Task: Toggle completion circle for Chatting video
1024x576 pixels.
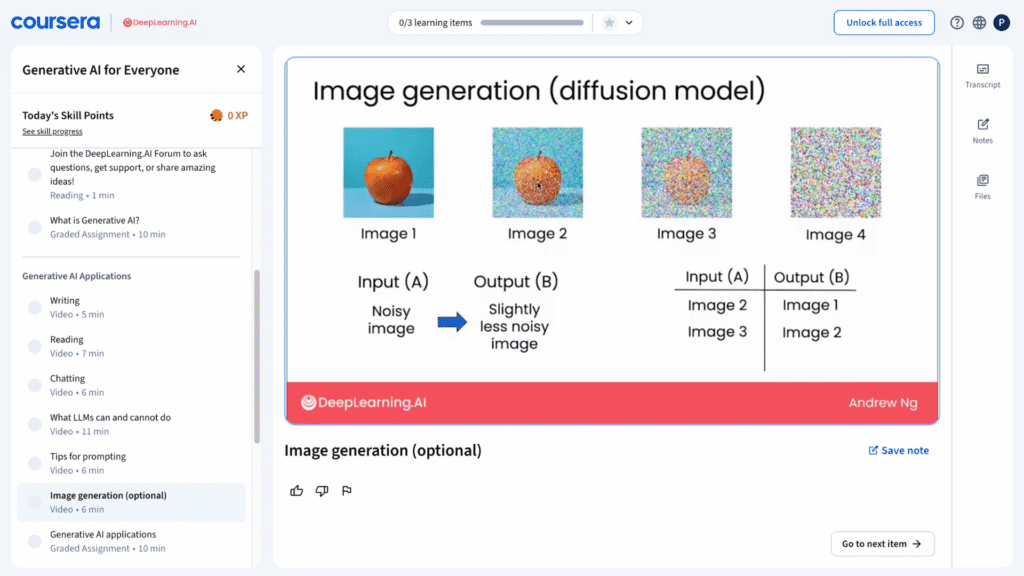Action: (35, 385)
